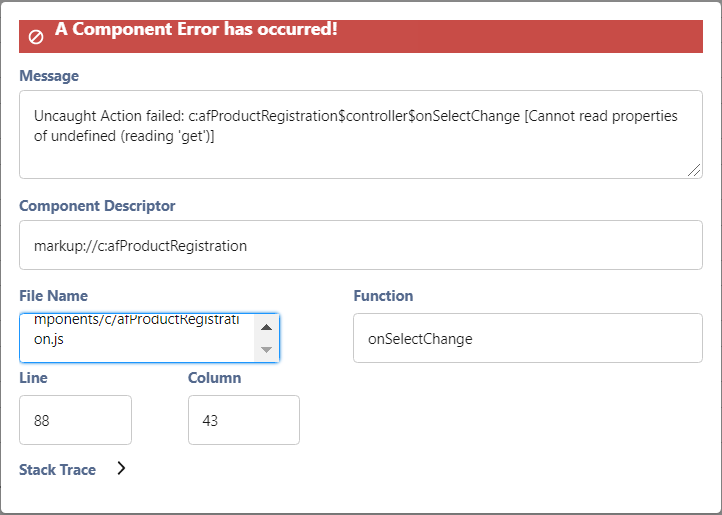Screen dimensions: 722x515
Task: Click the error ban icon in the header
Action: (x=36, y=36)
